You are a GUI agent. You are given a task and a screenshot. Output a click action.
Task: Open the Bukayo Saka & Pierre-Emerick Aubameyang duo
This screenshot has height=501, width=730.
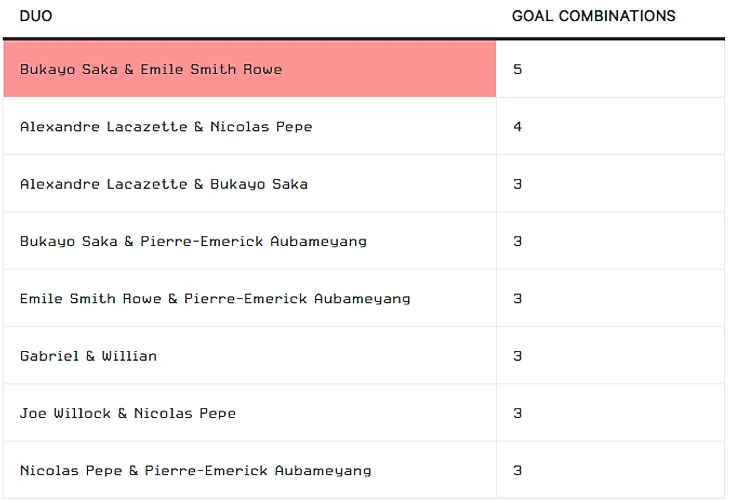pyautogui.click(x=193, y=241)
